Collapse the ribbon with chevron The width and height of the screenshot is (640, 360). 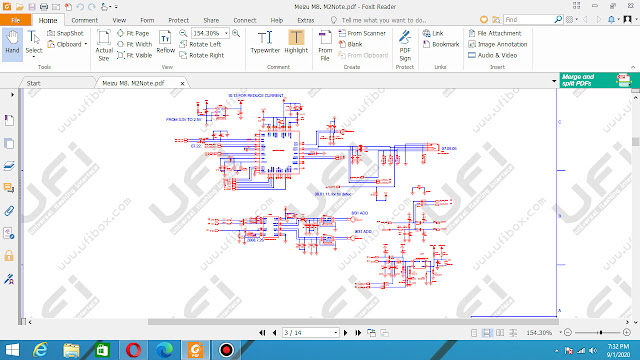pyautogui.click(x=633, y=67)
